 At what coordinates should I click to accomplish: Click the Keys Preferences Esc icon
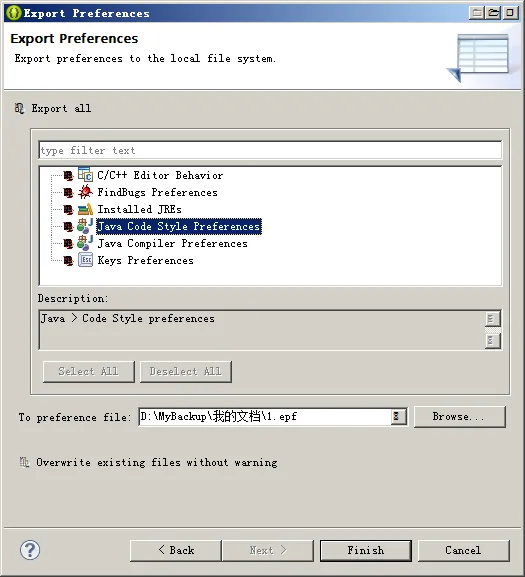(x=86, y=260)
